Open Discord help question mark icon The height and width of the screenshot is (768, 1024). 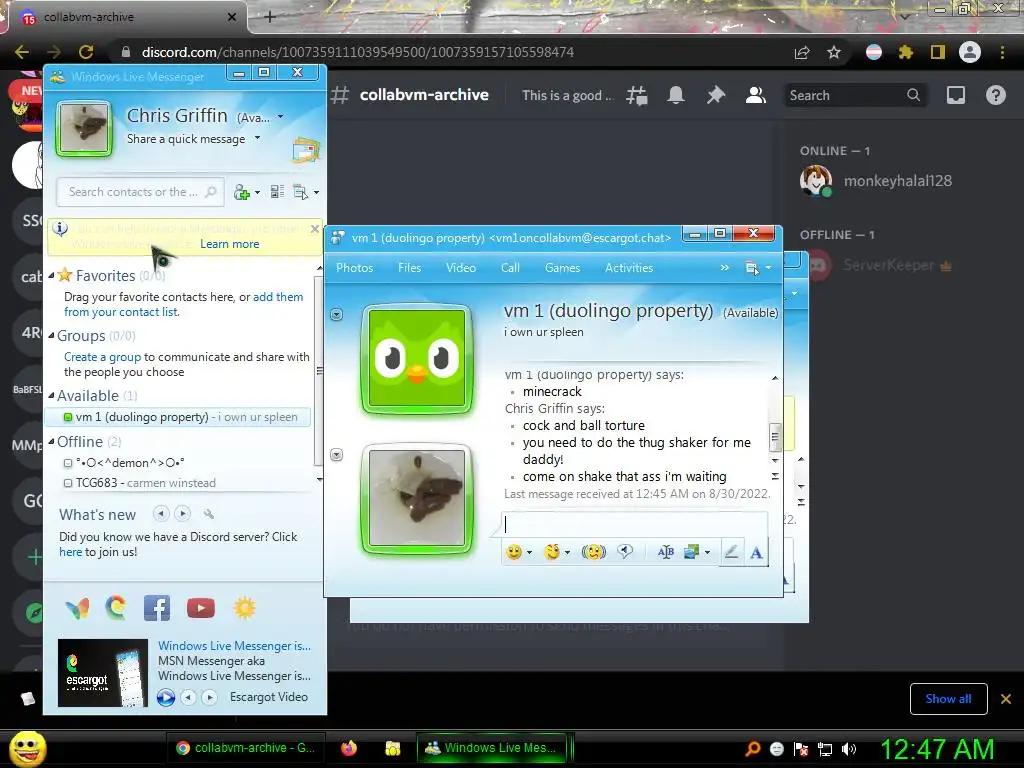(x=995, y=95)
